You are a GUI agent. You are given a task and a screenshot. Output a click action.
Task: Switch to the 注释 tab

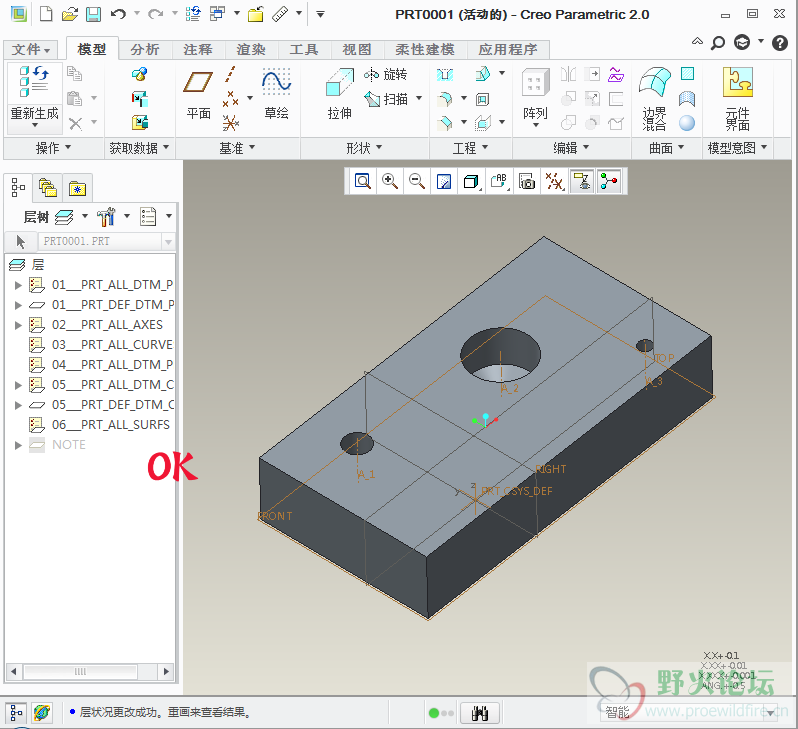pos(198,49)
